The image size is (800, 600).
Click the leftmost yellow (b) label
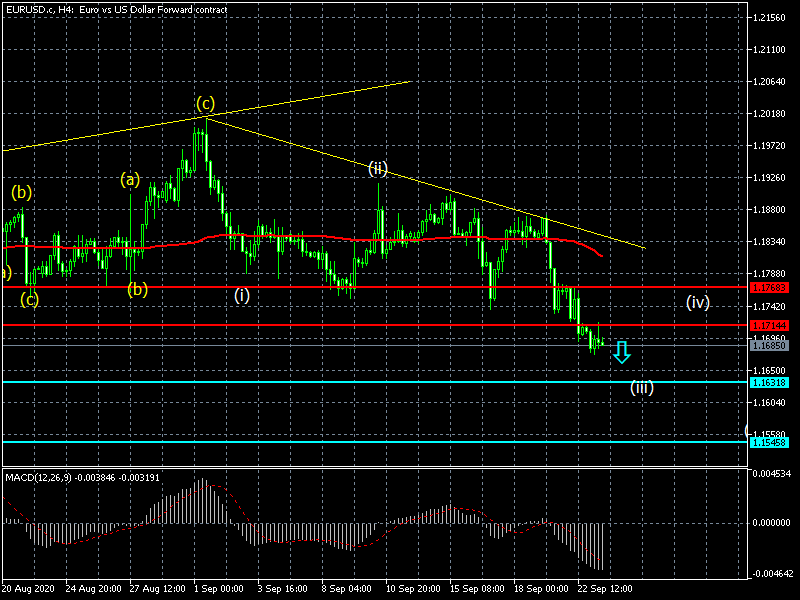coord(21,192)
